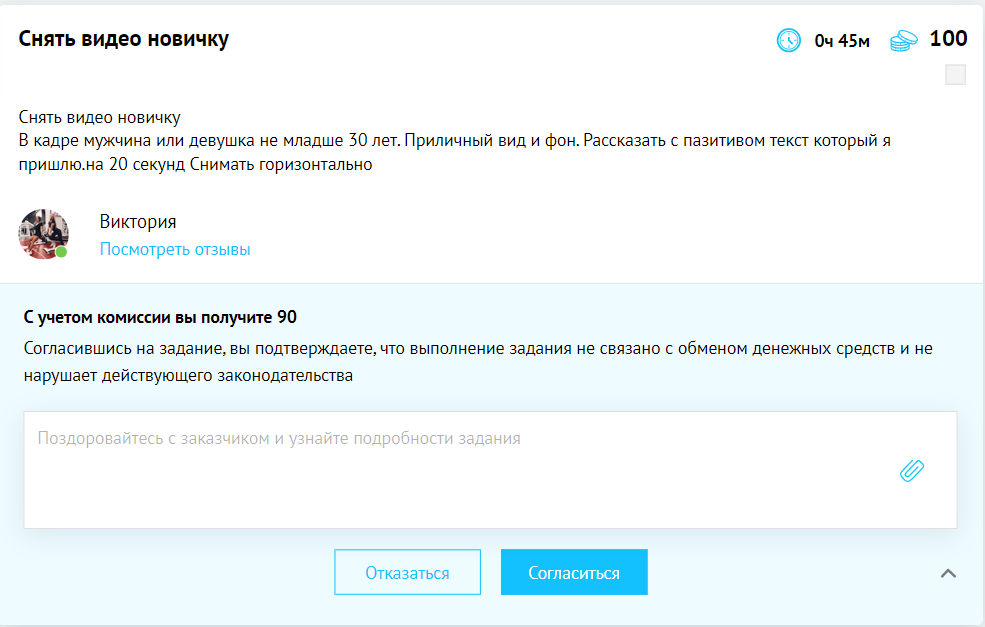The width and height of the screenshot is (985, 627).
Task: Click the С учетом комиссии вы получите 90 line
Action: [x=160, y=317]
